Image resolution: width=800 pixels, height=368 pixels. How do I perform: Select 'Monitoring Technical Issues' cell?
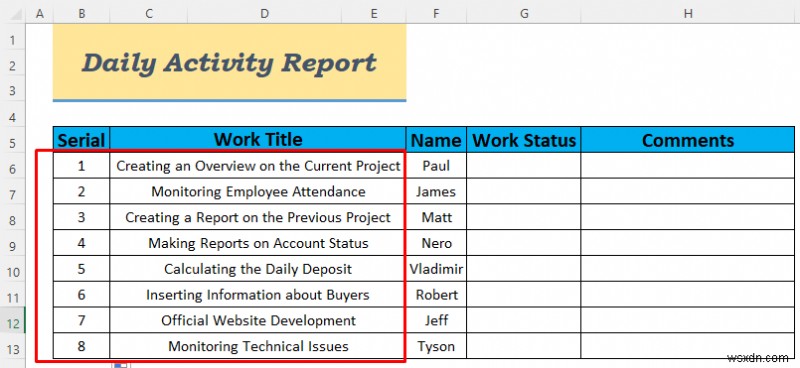(x=258, y=346)
